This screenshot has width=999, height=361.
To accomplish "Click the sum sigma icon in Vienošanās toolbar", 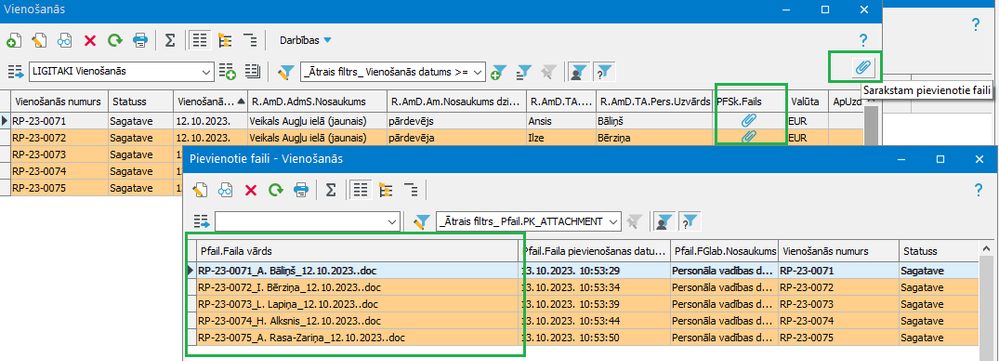I will coord(170,41).
